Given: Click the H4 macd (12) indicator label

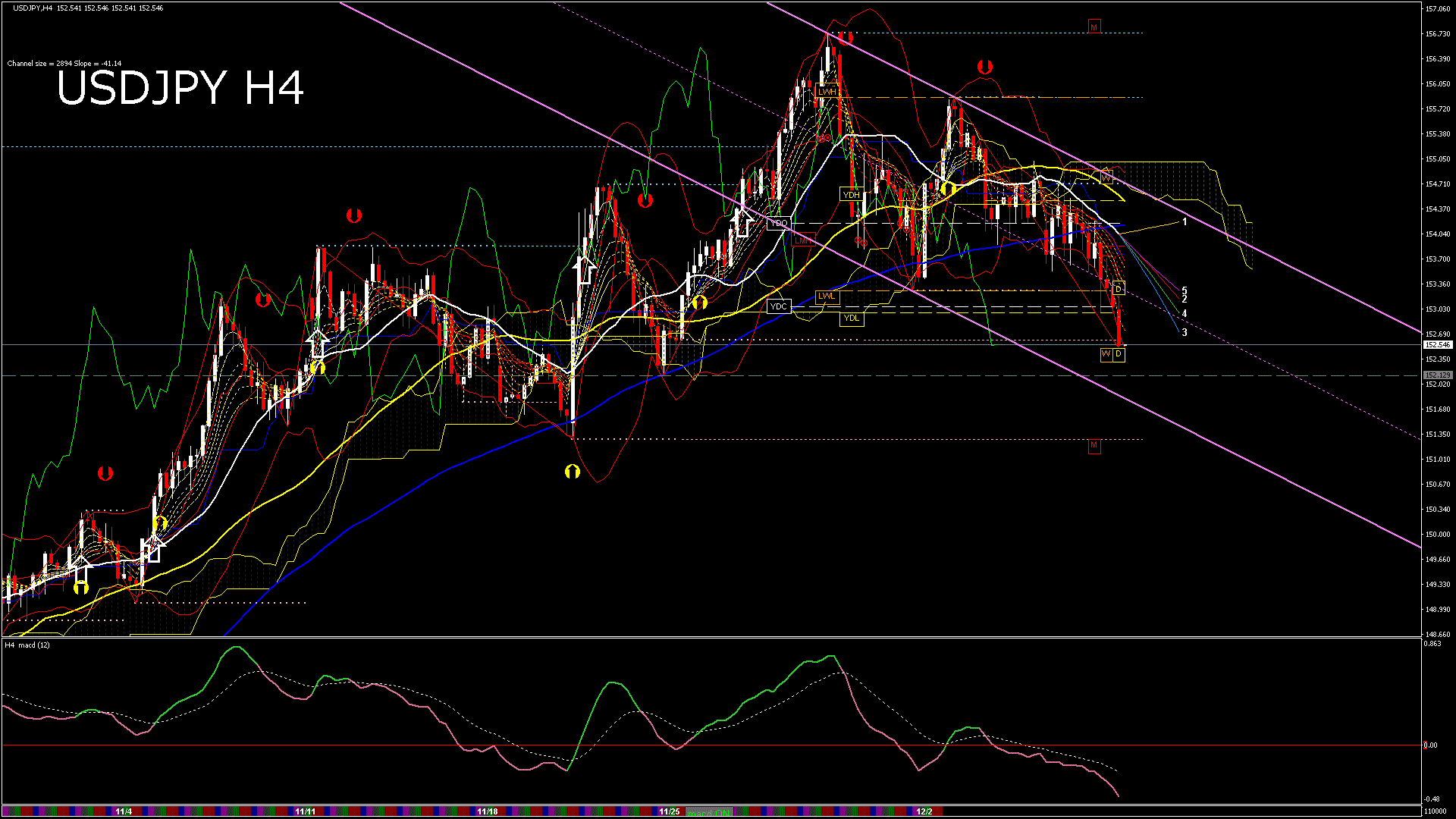Looking at the screenshot, I should point(27,645).
